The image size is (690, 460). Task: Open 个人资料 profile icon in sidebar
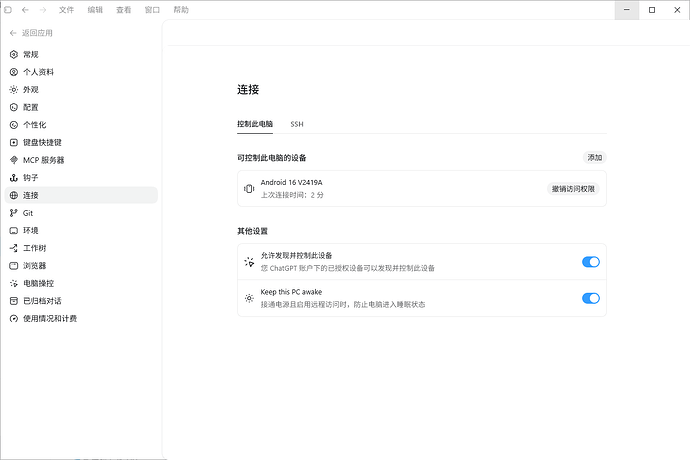tap(14, 72)
